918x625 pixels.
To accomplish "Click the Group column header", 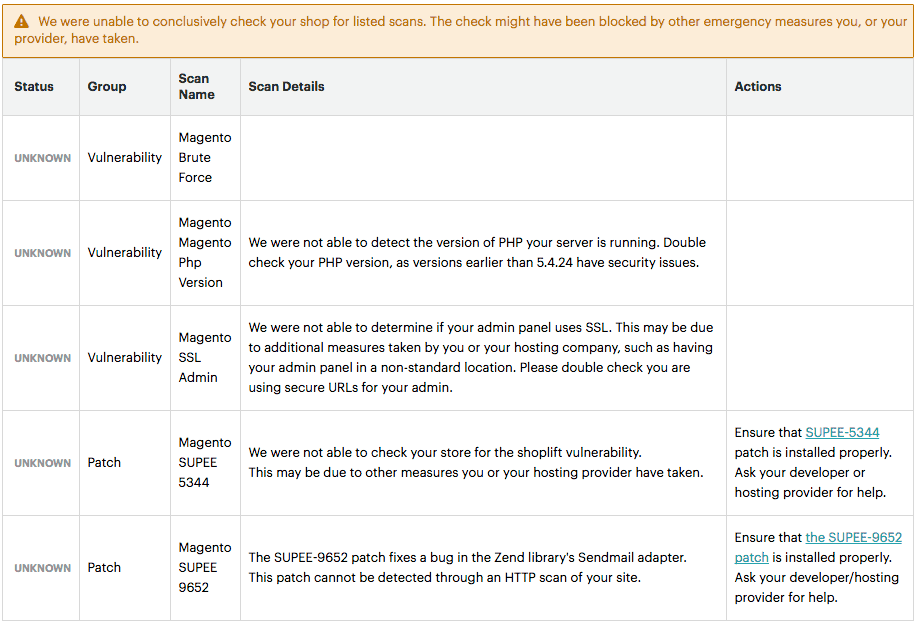I will (107, 87).
